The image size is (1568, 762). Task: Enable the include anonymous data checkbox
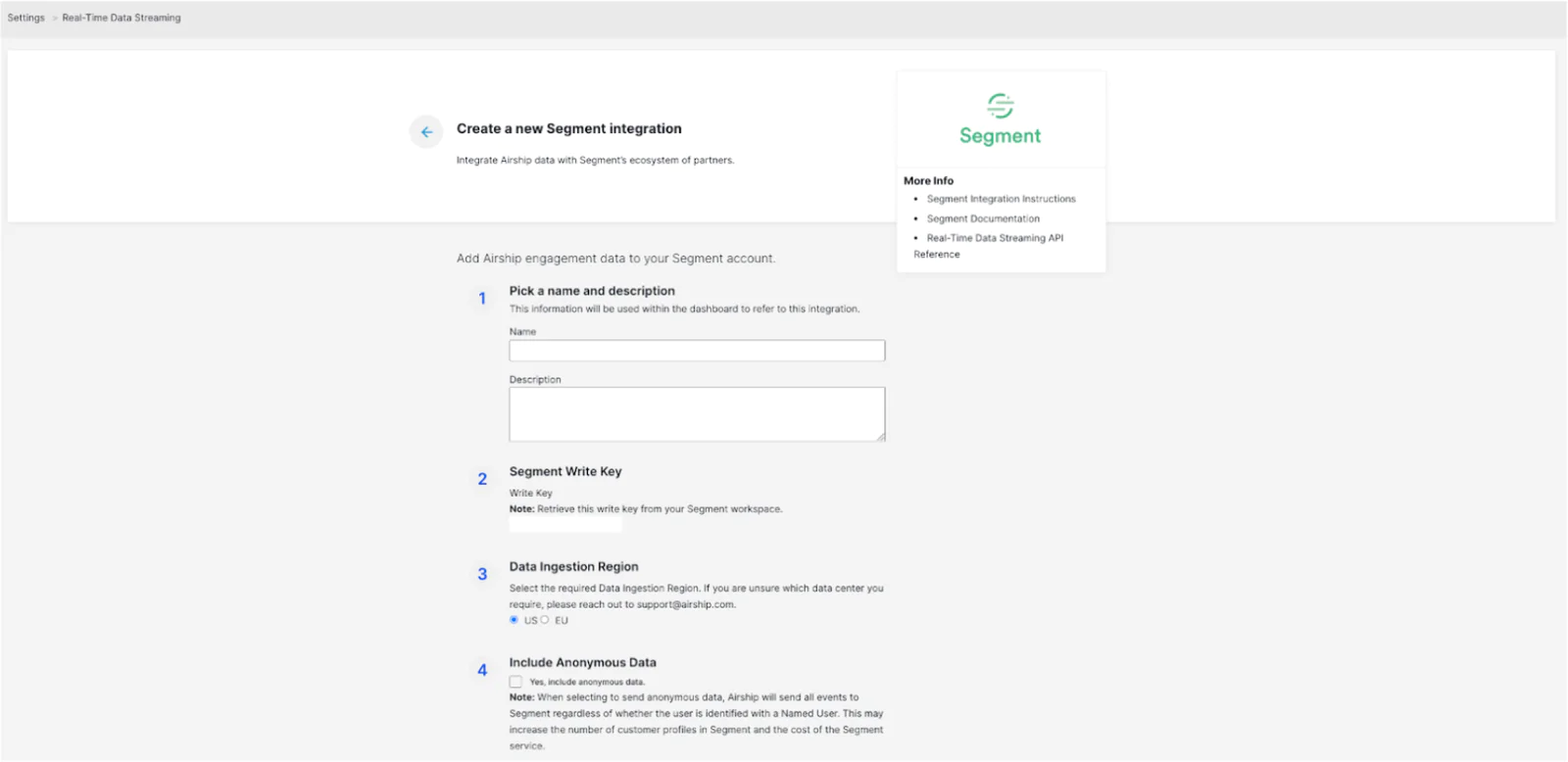point(515,682)
